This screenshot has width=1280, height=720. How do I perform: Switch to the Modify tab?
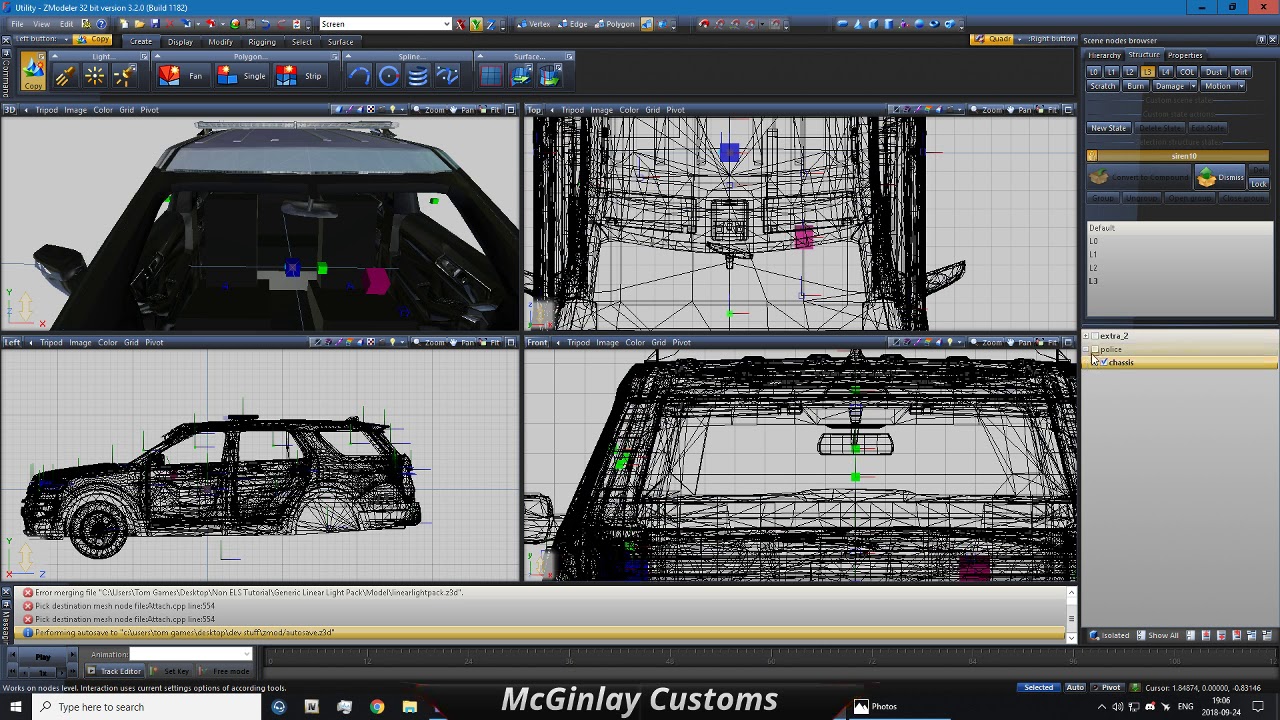[x=220, y=42]
